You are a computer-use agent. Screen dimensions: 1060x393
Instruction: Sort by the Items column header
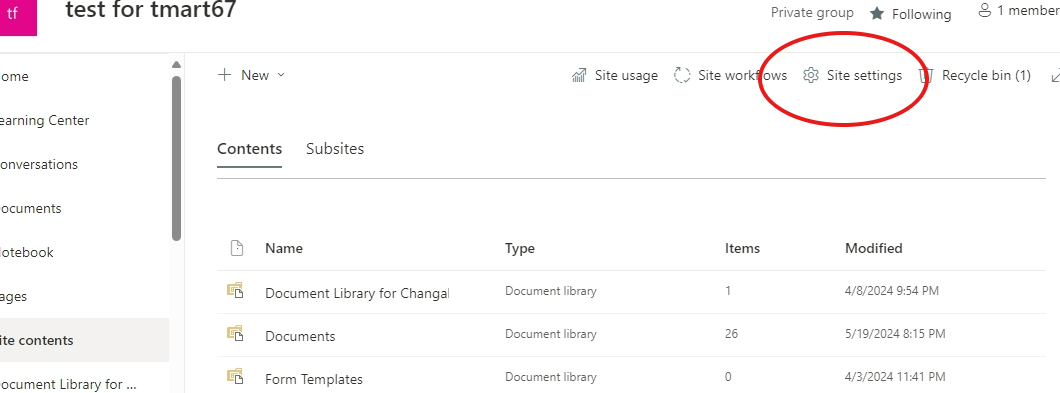pos(742,248)
